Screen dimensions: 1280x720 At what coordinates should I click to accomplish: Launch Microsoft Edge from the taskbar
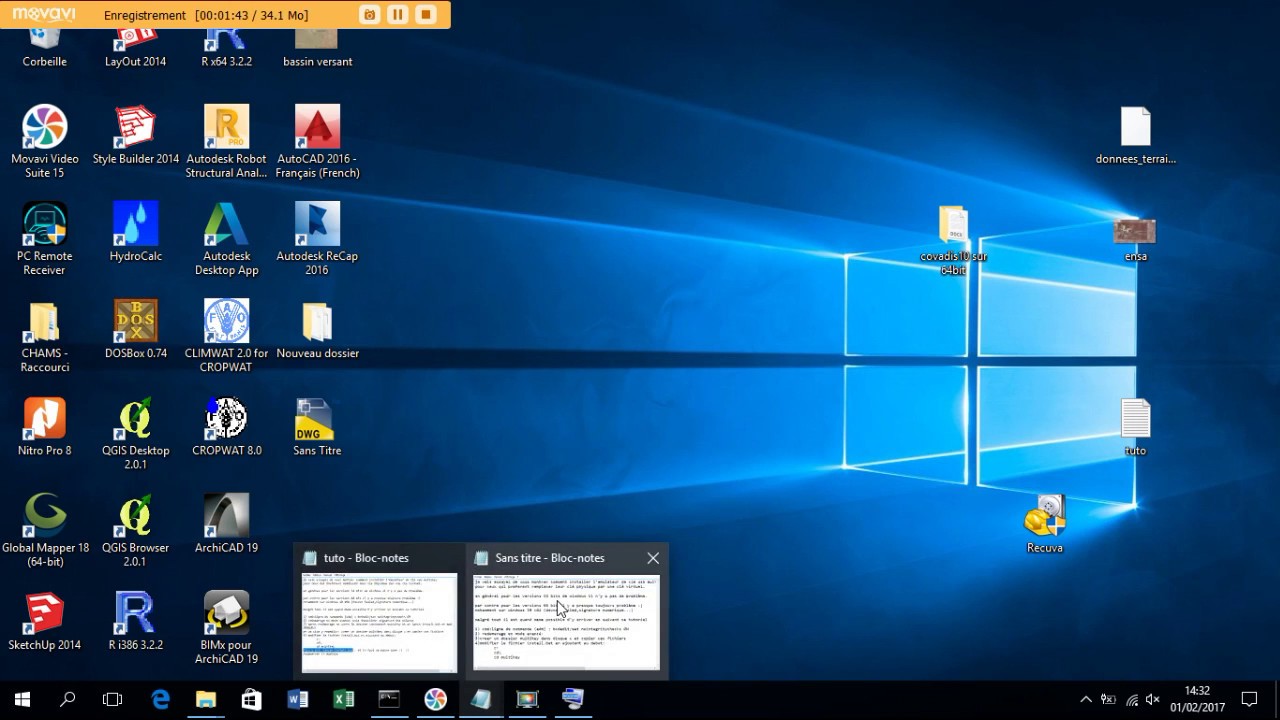pos(160,700)
